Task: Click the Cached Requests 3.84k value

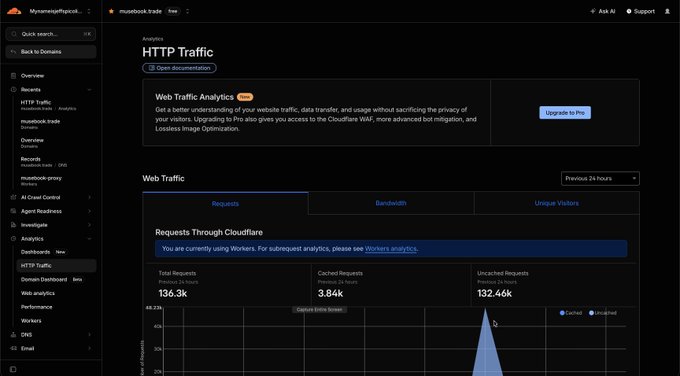Action: click(x=330, y=293)
